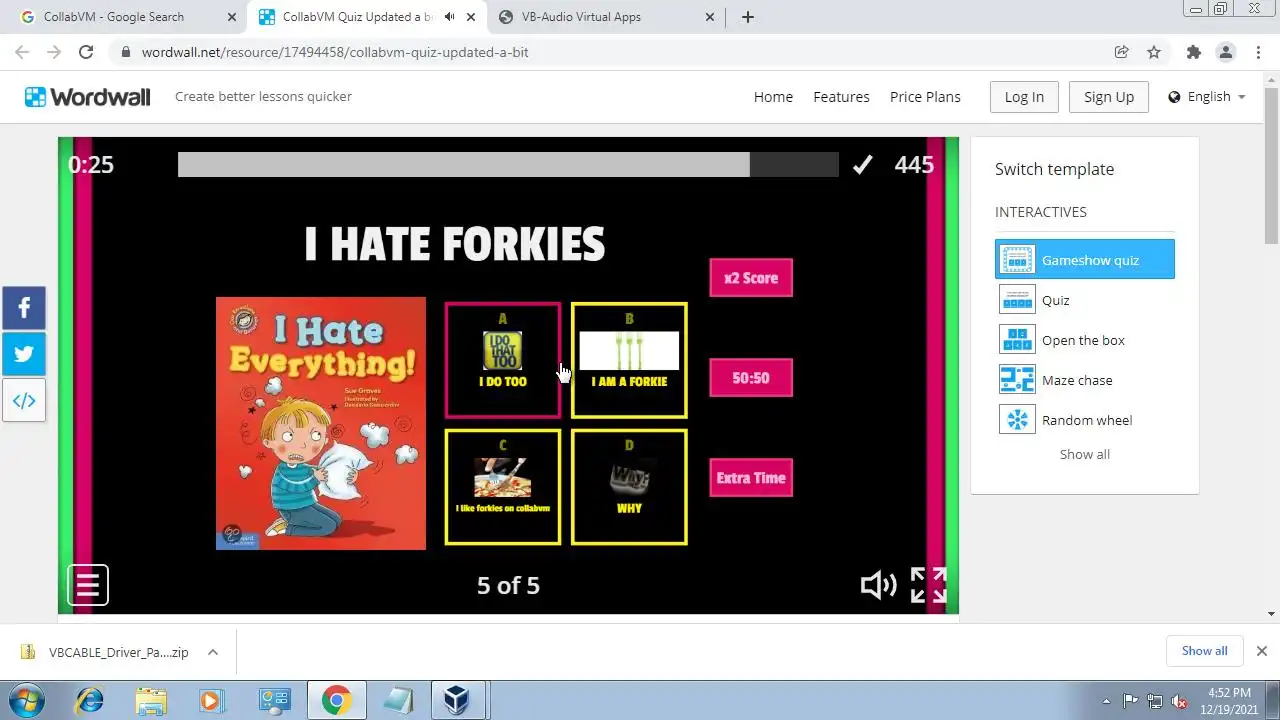Open the Windows Start menu
Screen dimensions: 1280x720
coord(25,701)
